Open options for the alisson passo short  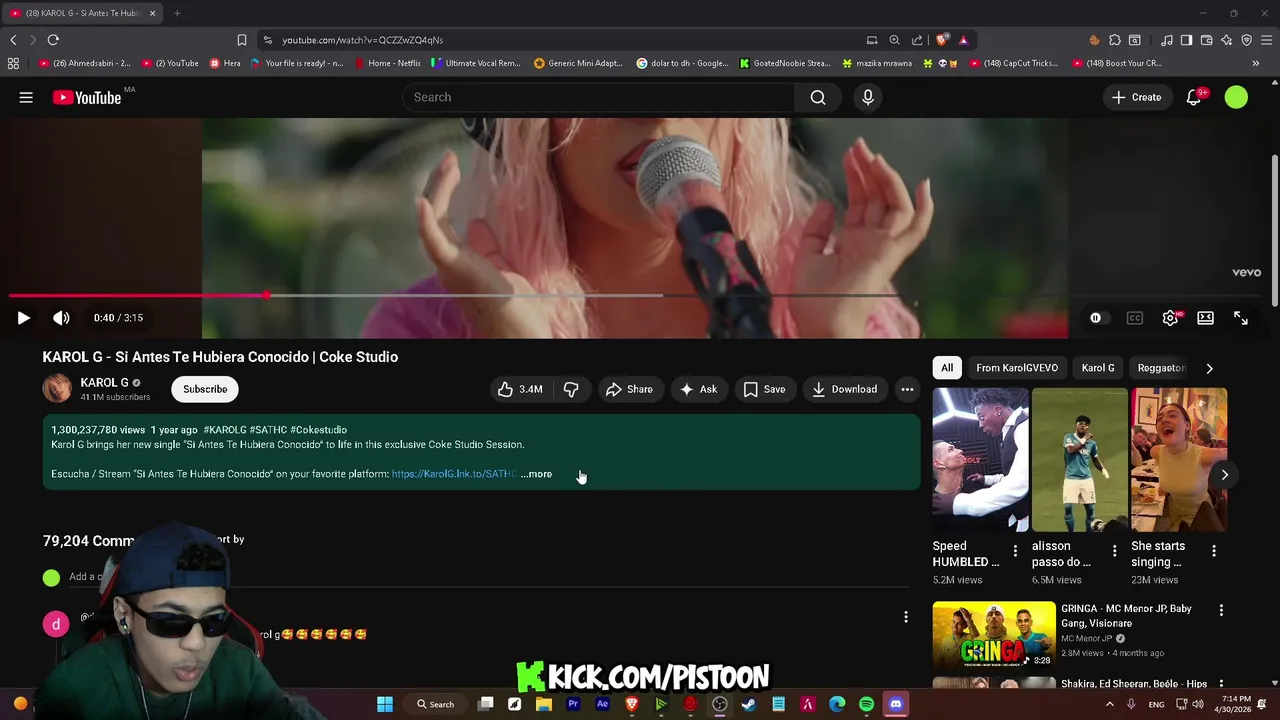point(1114,551)
